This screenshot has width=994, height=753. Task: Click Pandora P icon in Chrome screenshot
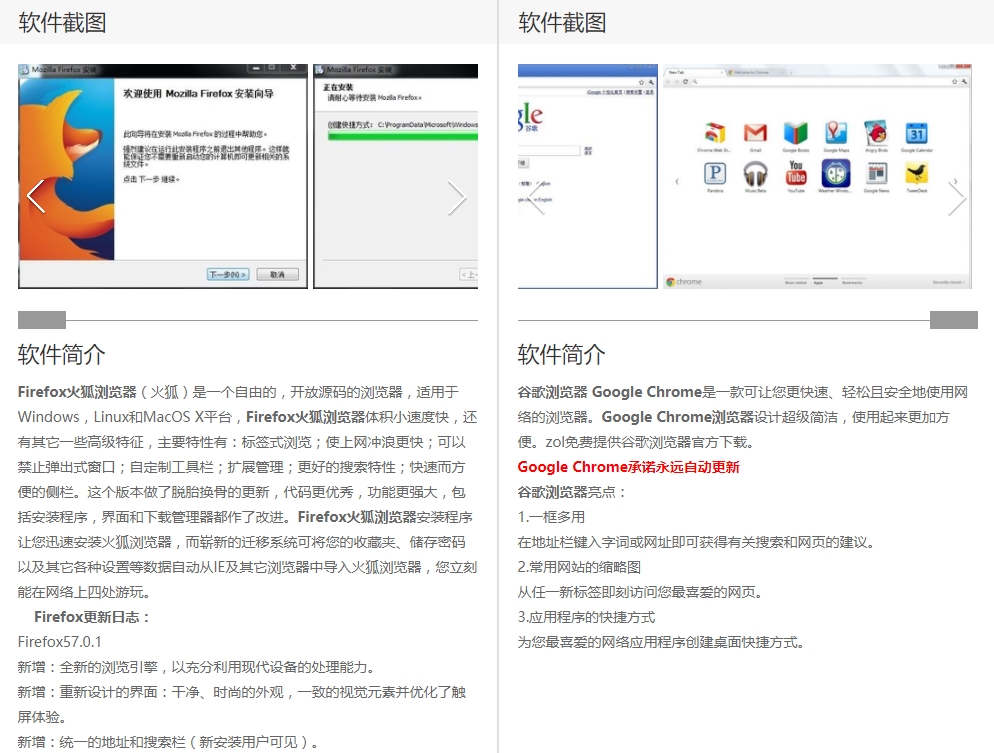coord(714,173)
